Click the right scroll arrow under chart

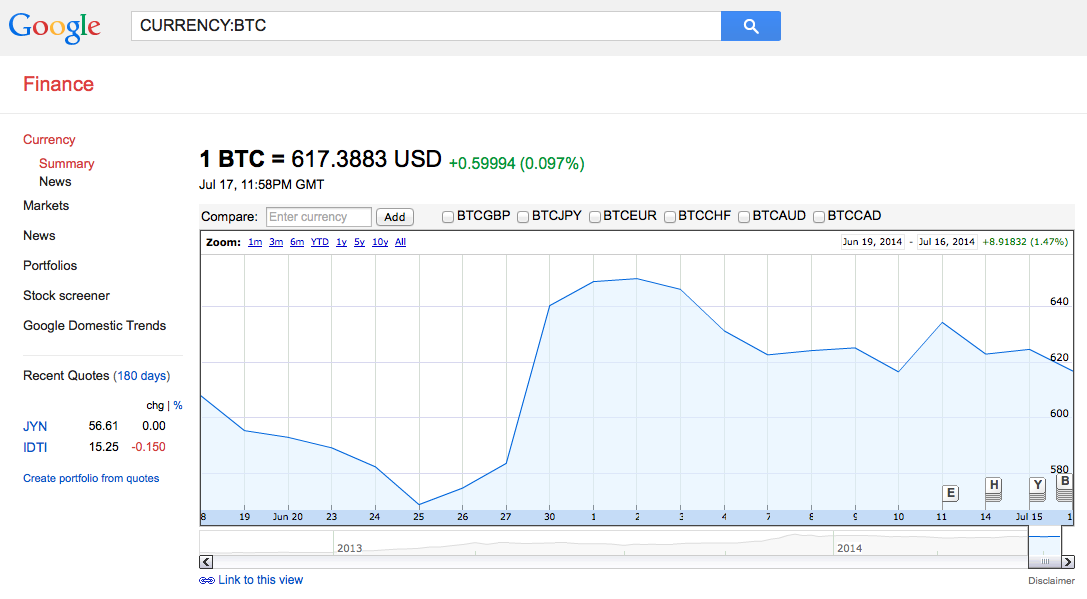click(1067, 562)
